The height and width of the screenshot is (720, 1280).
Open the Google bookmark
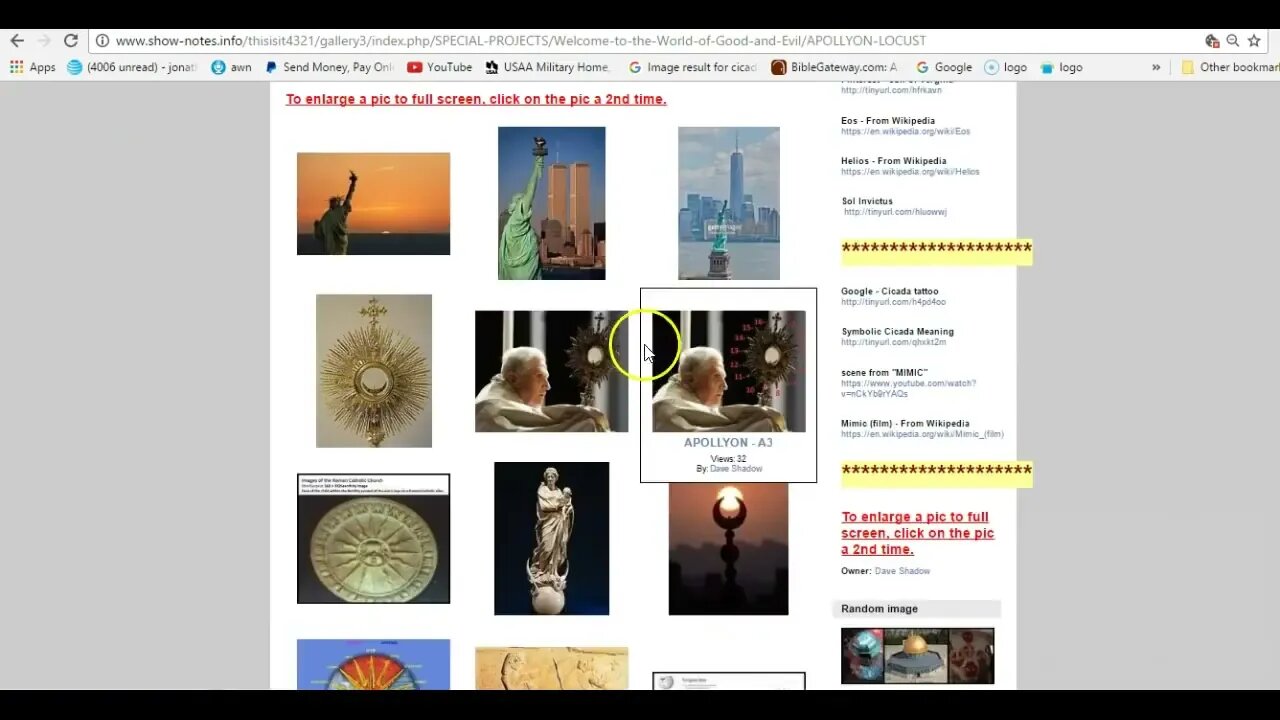click(943, 67)
